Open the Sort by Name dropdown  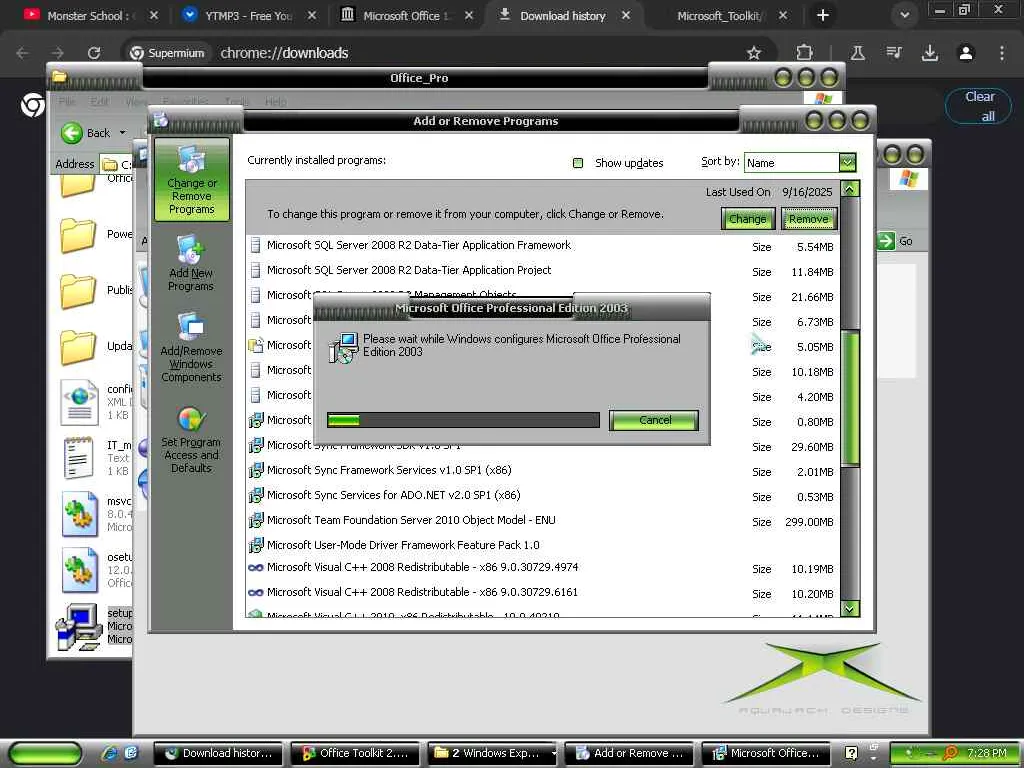pyautogui.click(x=847, y=162)
